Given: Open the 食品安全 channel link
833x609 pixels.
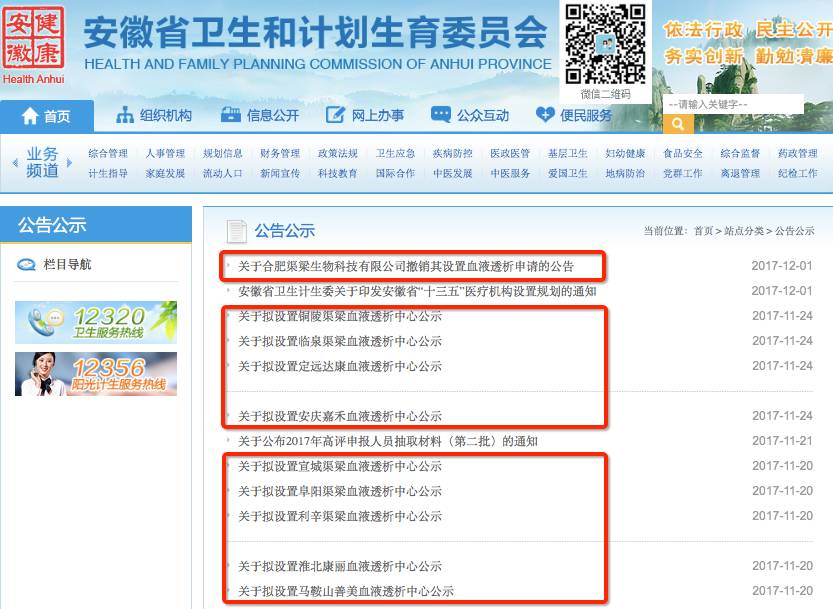Looking at the screenshot, I should [683, 154].
